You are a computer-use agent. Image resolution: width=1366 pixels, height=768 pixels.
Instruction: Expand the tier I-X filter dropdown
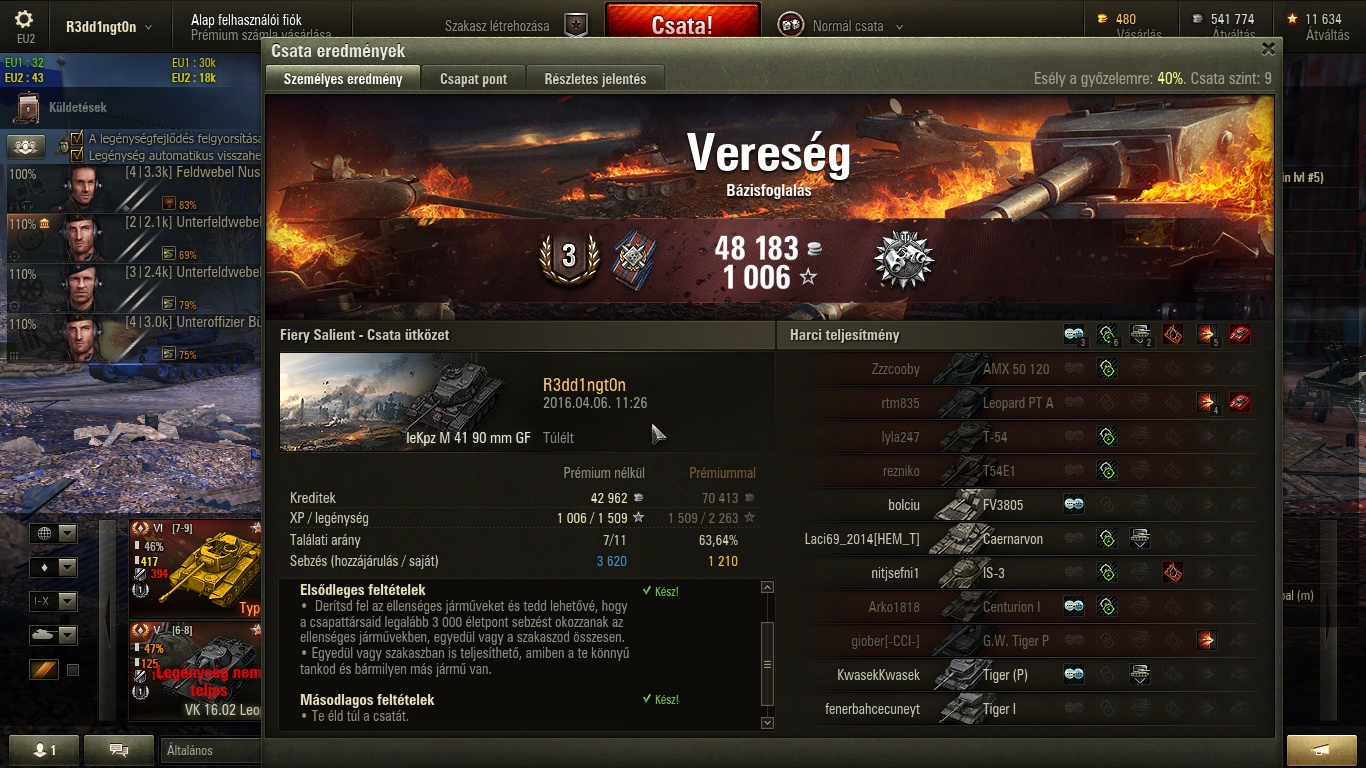pyautogui.click(x=53, y=601)
